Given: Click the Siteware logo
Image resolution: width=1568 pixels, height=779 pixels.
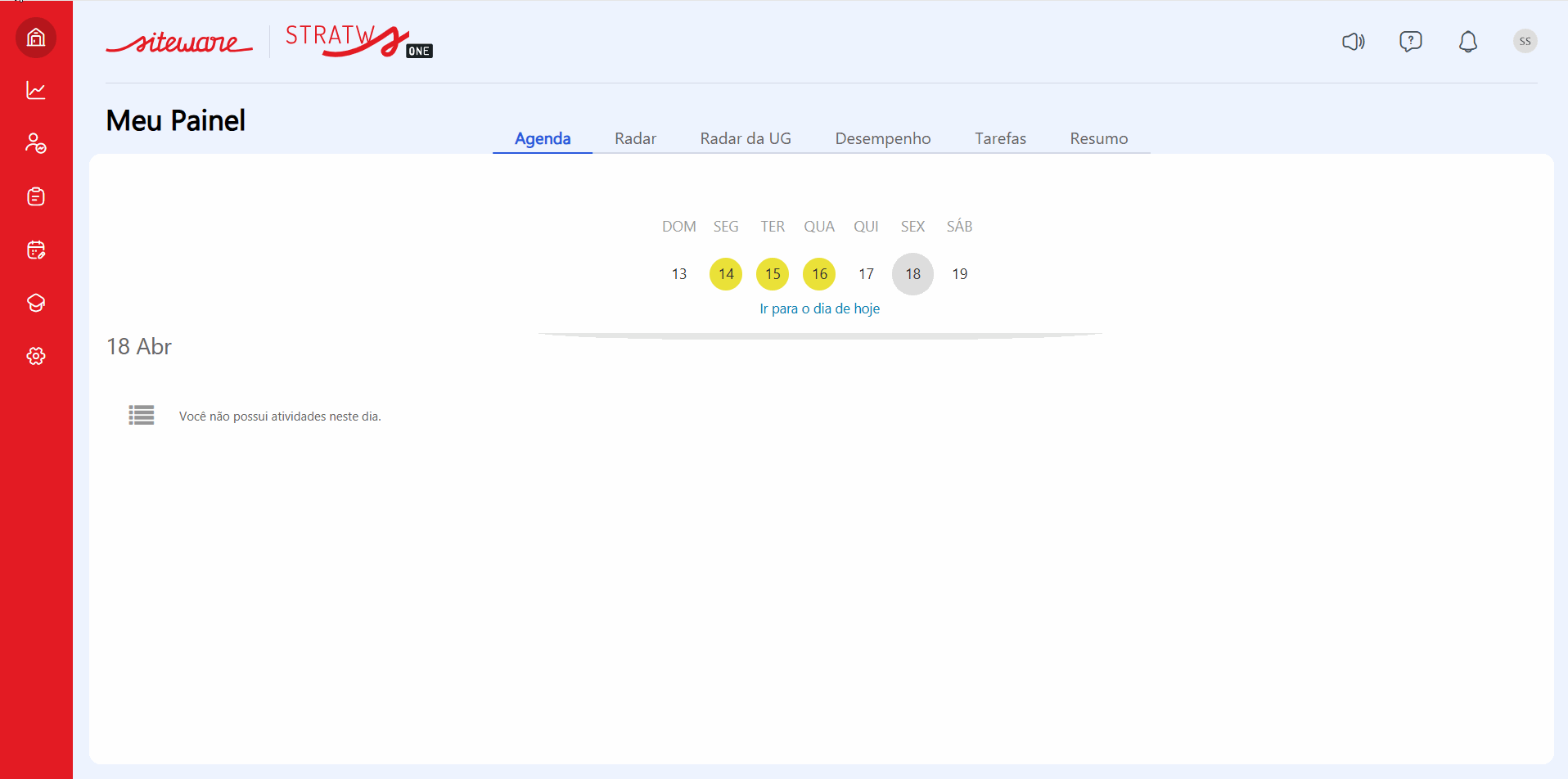Looking at the screenshot, I should [x=179, y=42].
